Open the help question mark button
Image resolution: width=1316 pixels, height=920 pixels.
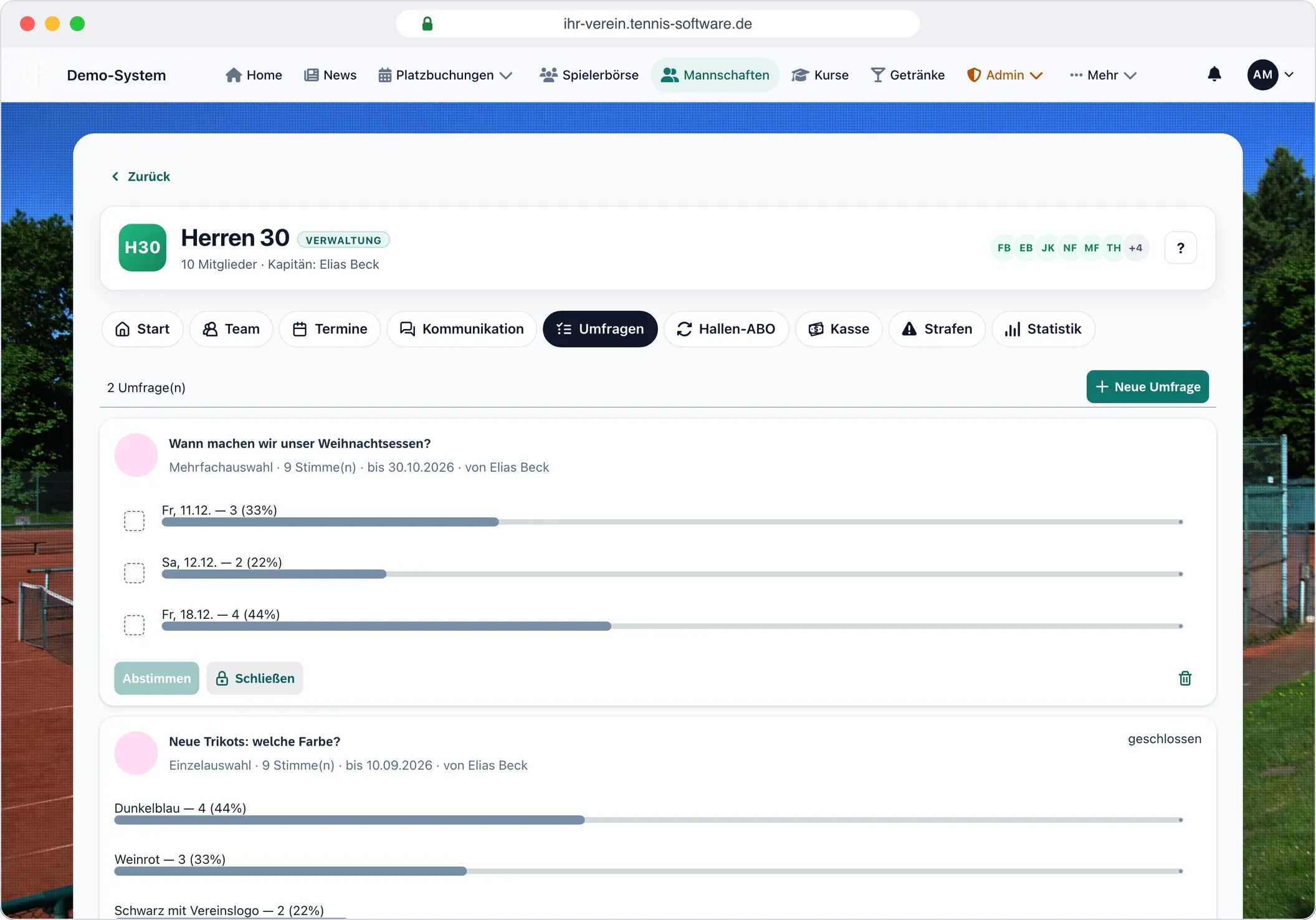tap(1180, 248)
